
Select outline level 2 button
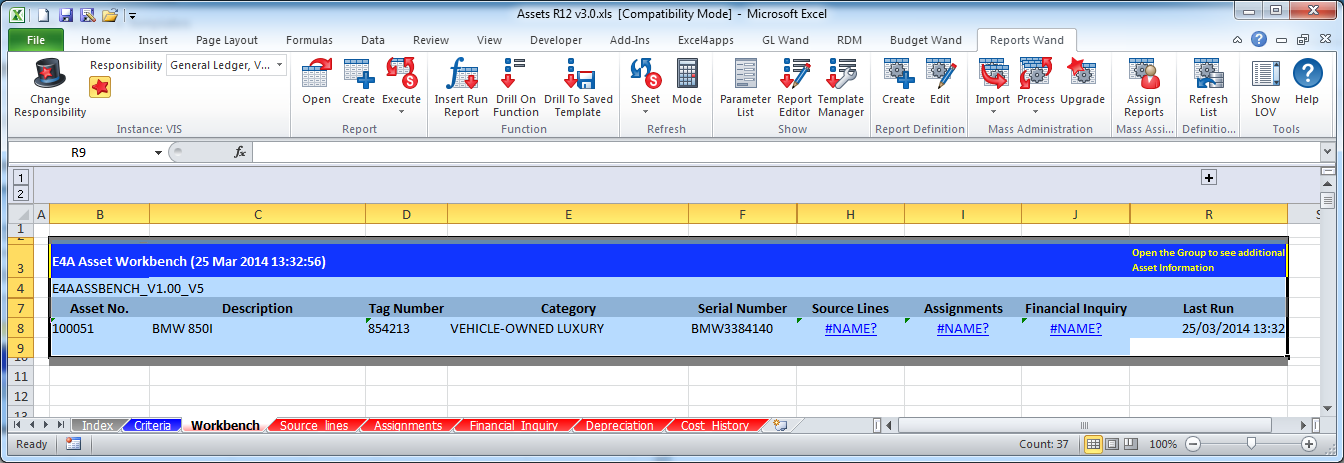coord(20,193)
